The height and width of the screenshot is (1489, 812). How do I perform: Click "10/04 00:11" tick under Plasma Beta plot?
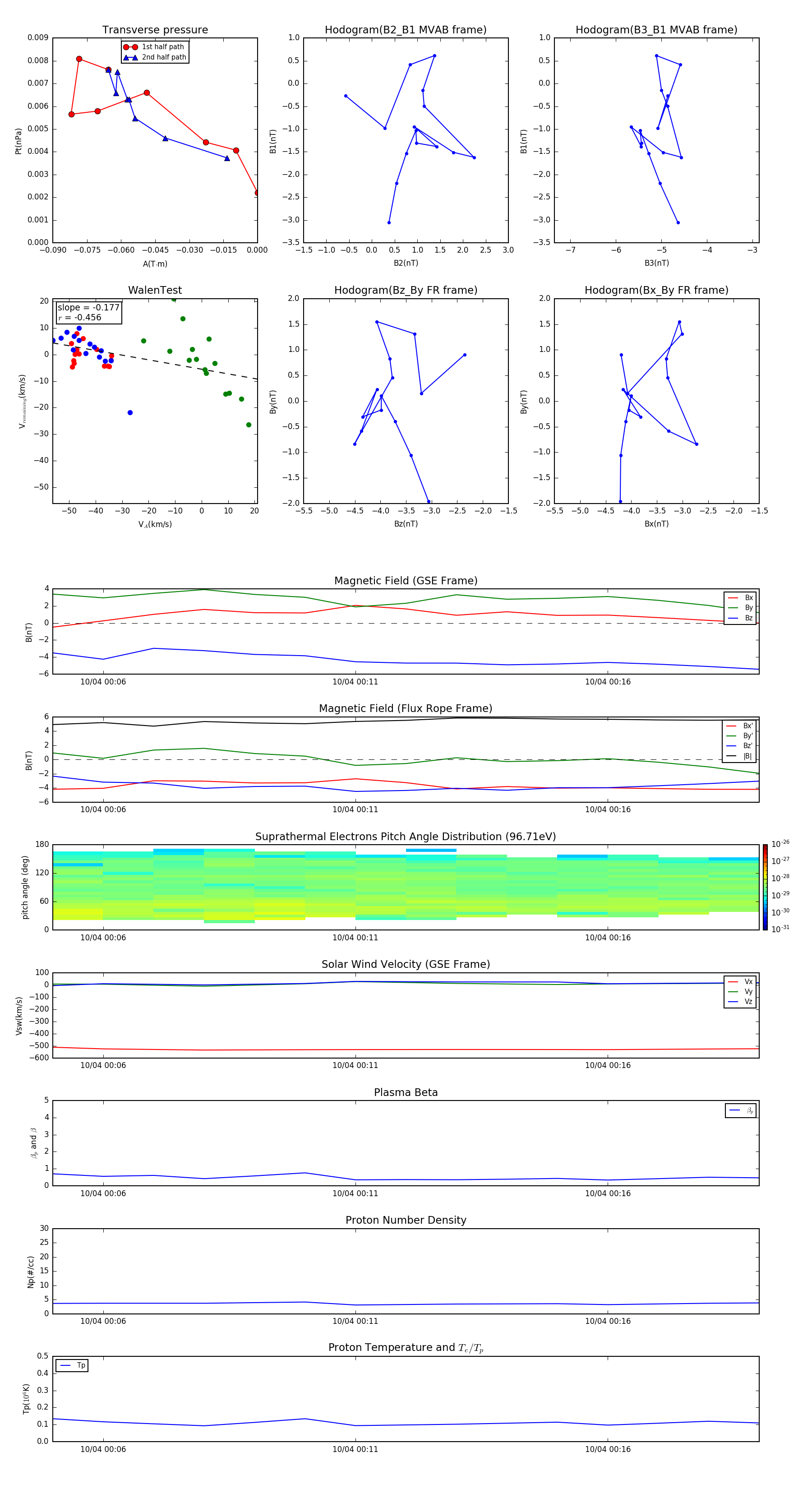coord(355,1193)
